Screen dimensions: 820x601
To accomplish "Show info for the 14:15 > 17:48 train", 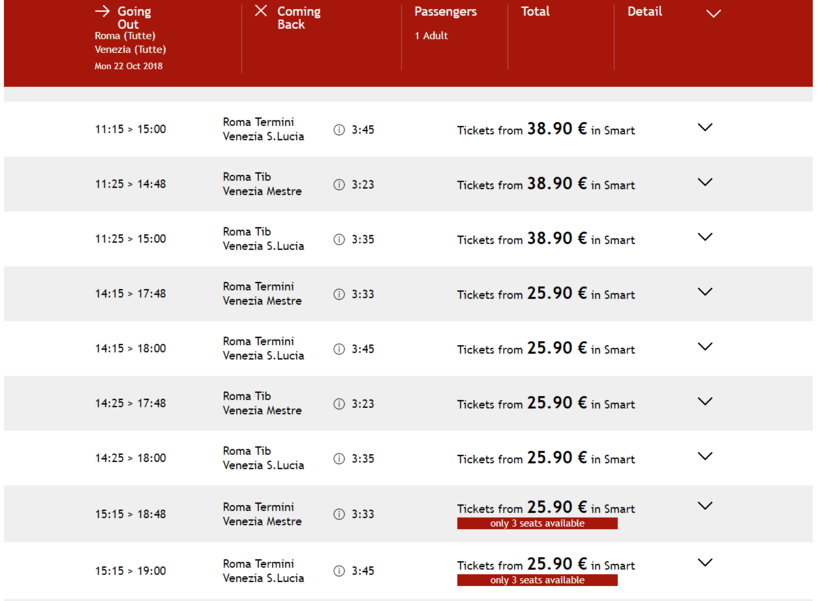I will pos(339,295).
